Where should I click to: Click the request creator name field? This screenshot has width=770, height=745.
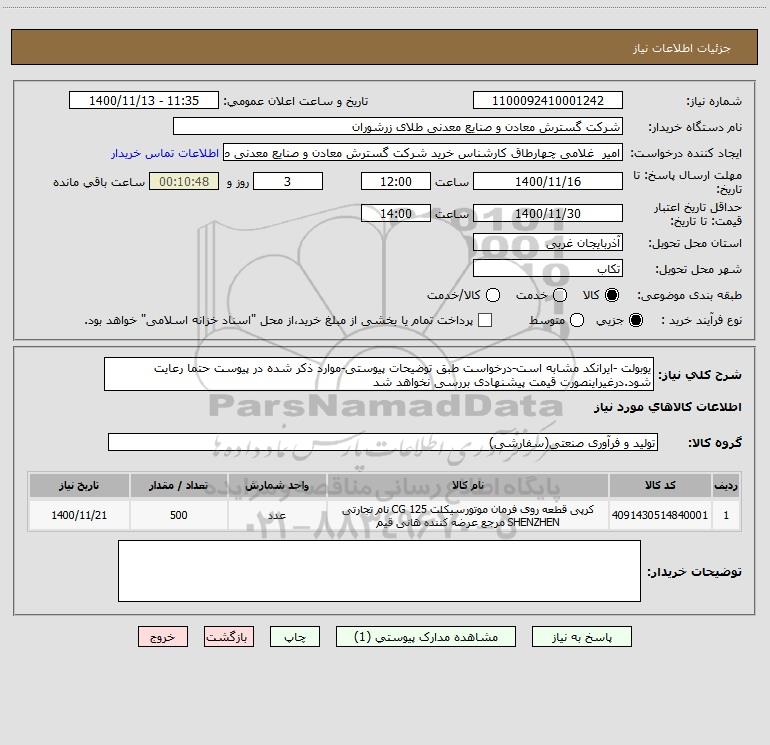(423, 153)
